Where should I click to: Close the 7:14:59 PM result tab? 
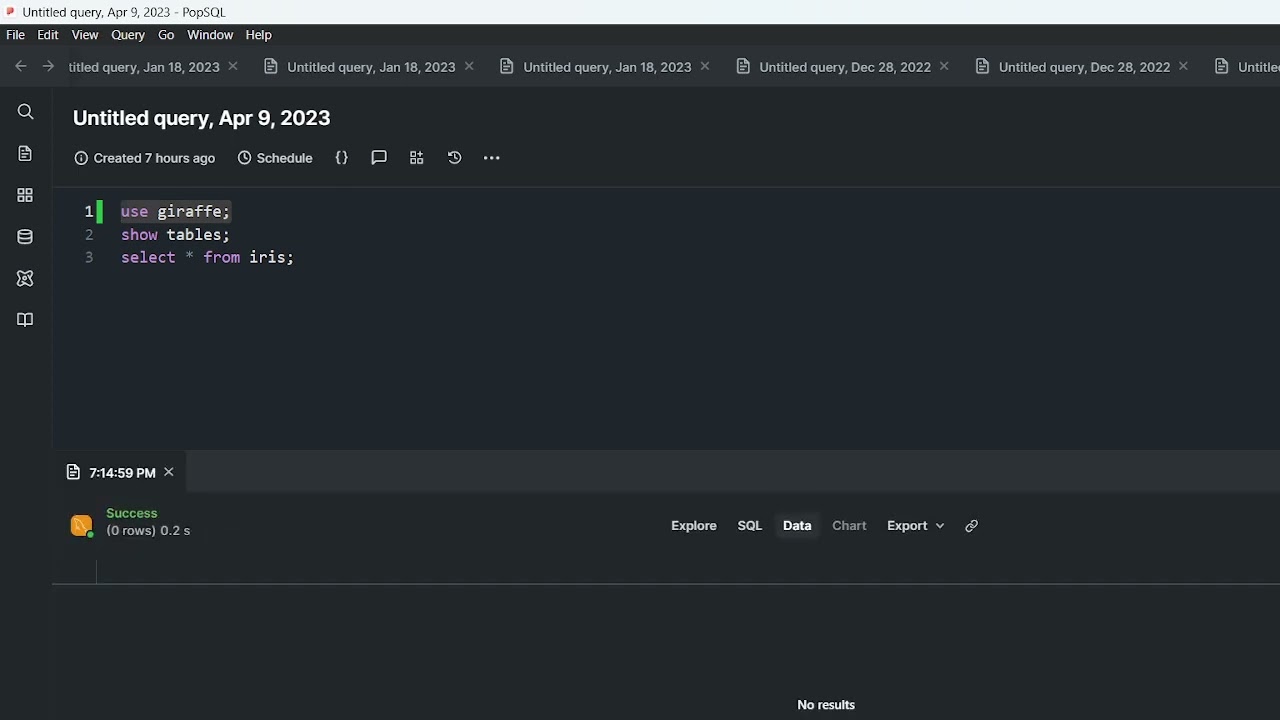pos(169,472)
